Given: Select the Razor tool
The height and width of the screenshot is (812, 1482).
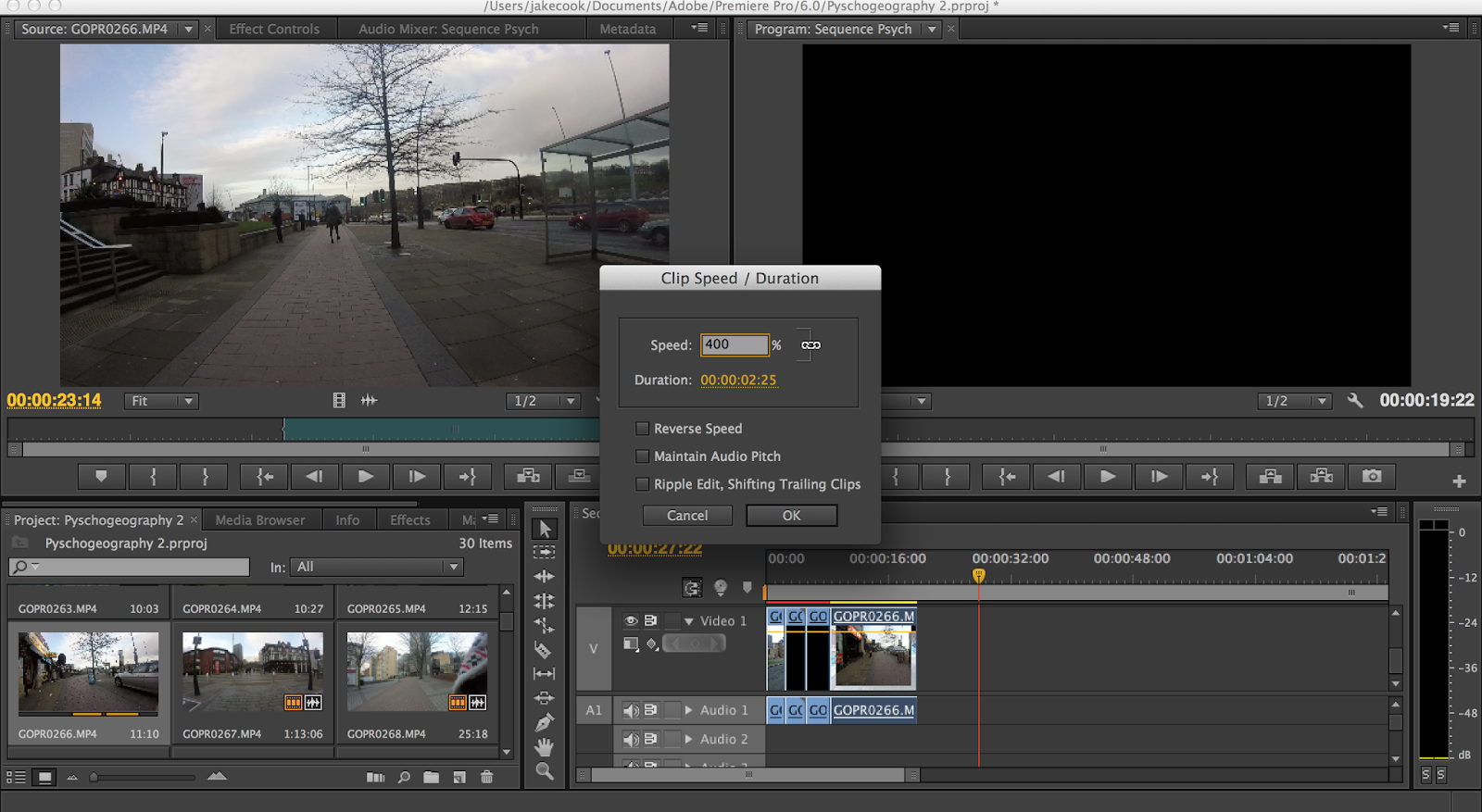Looking at the screenshot, I should click(545, 650).
